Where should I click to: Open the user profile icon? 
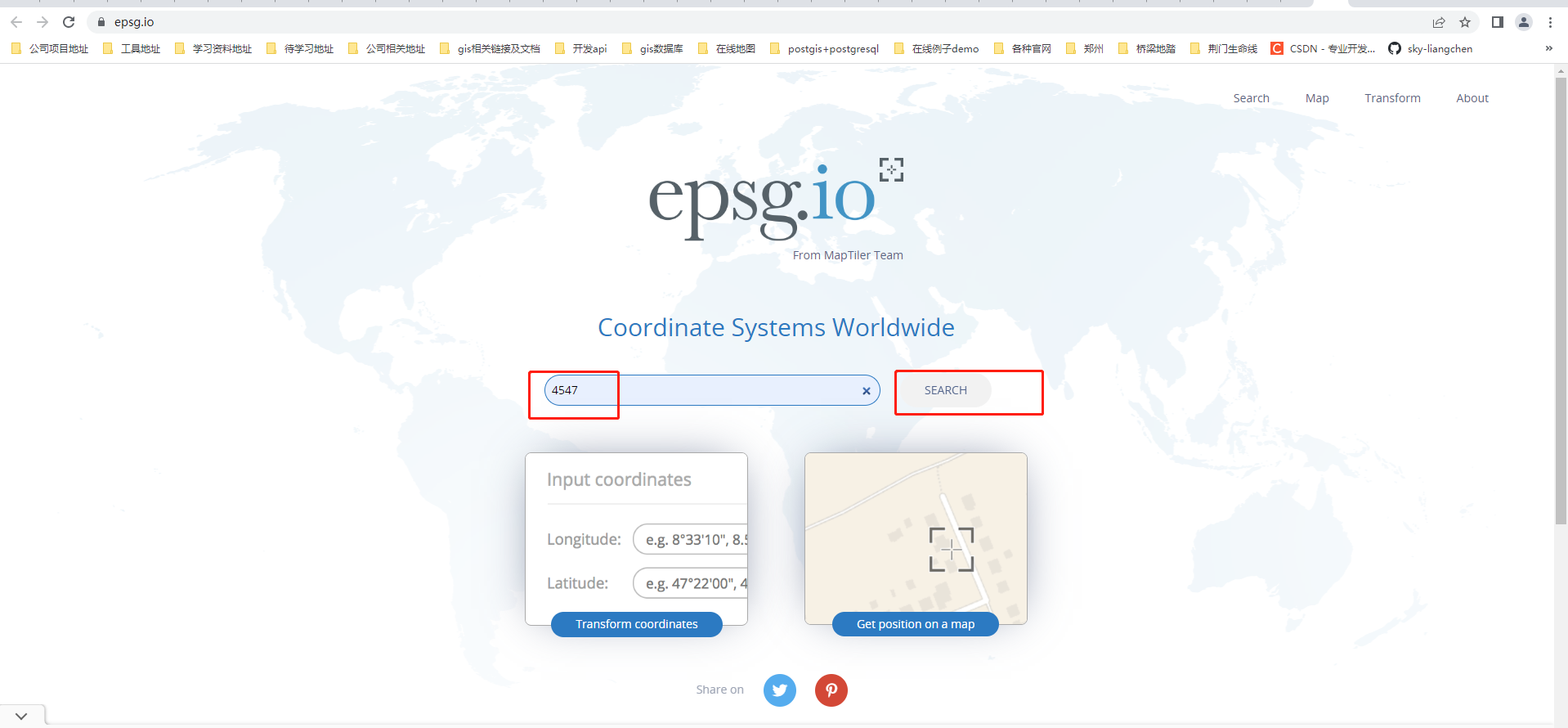coord(1524,22)
